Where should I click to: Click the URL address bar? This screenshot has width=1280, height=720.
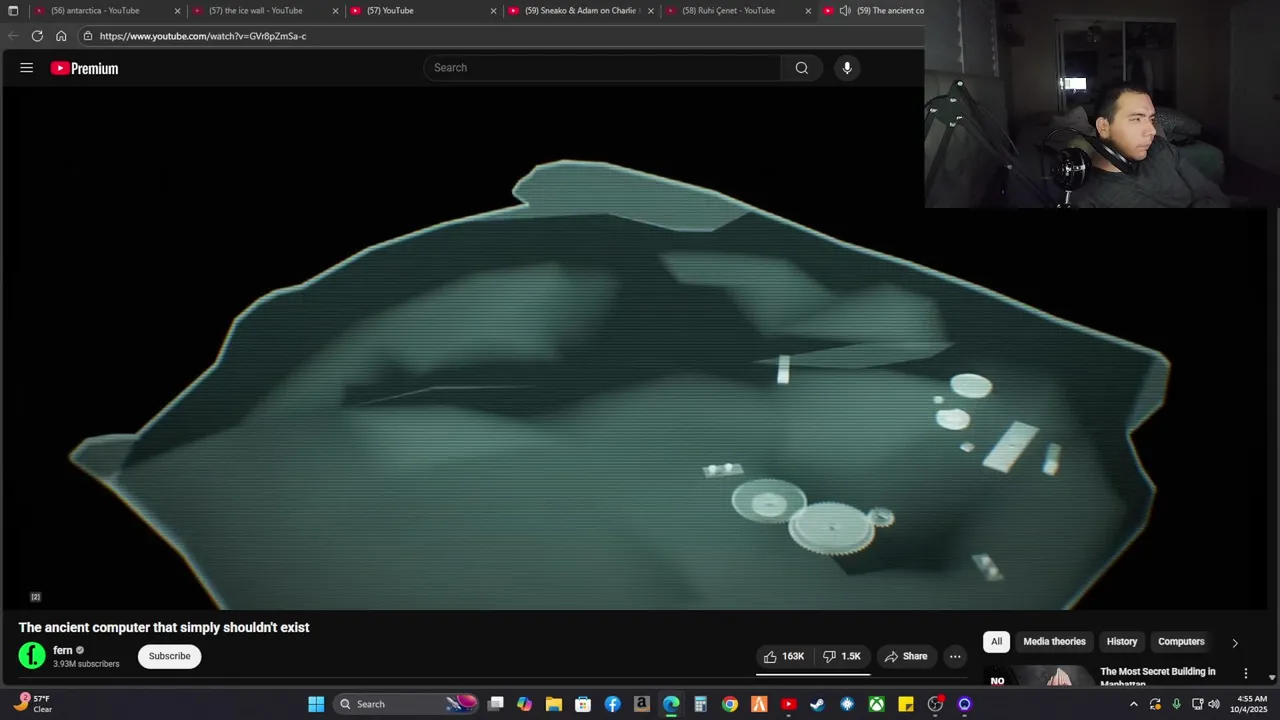(500, 36)
